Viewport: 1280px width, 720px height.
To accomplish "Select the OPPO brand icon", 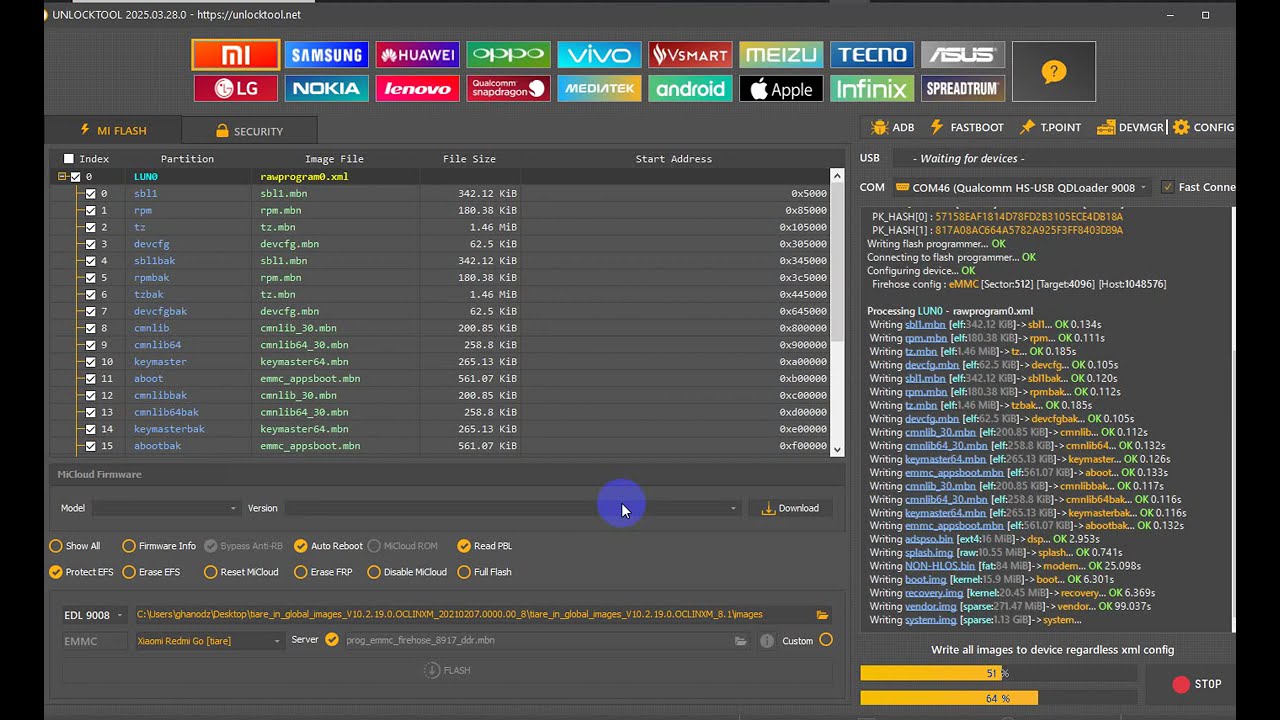I will pos(508,55).
